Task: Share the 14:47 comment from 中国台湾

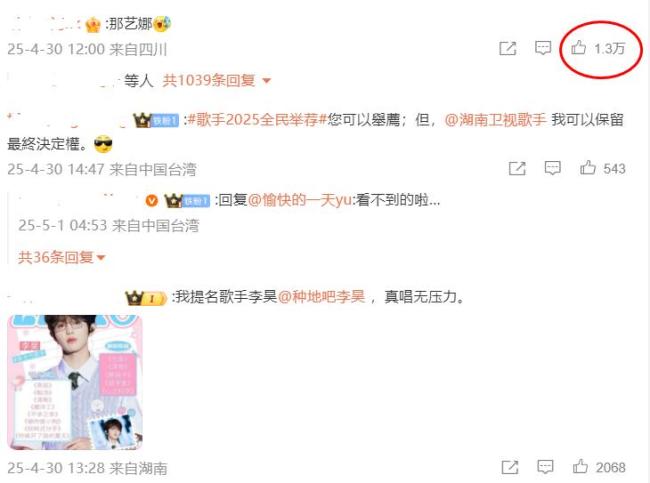Action: 517,168
